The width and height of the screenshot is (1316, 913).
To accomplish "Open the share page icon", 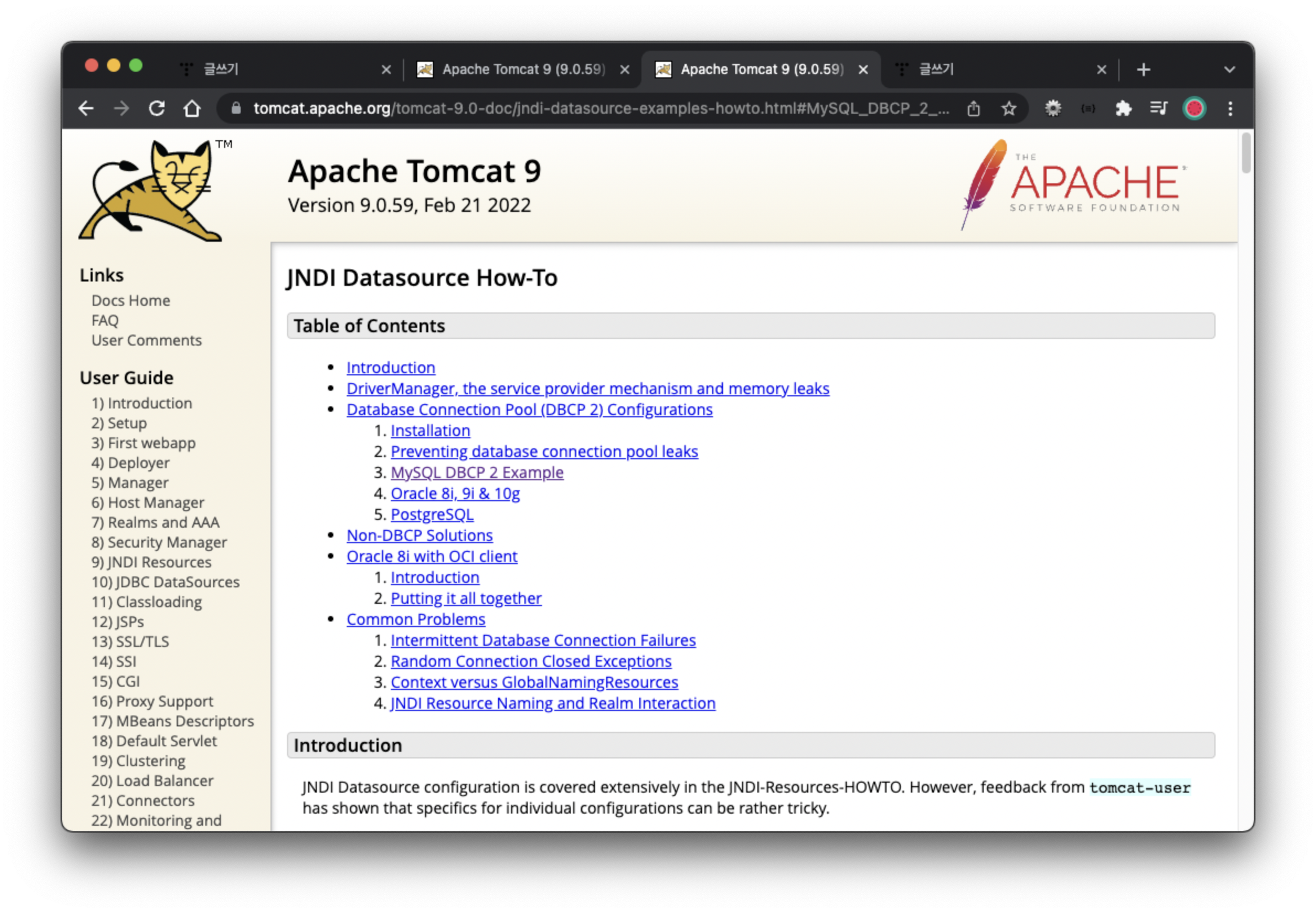I will 973,108.
